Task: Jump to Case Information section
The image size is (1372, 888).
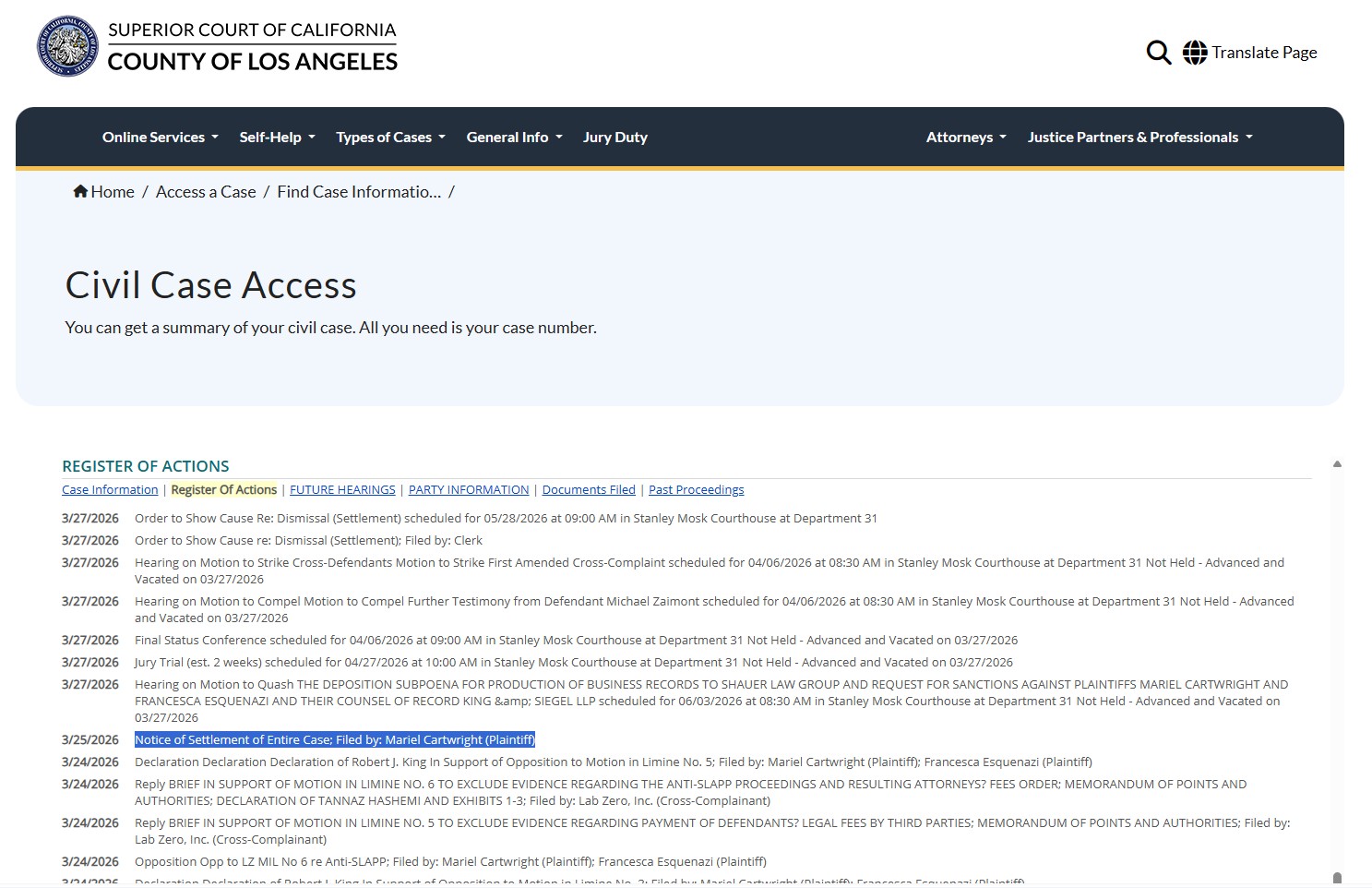Action: (110, 490)
